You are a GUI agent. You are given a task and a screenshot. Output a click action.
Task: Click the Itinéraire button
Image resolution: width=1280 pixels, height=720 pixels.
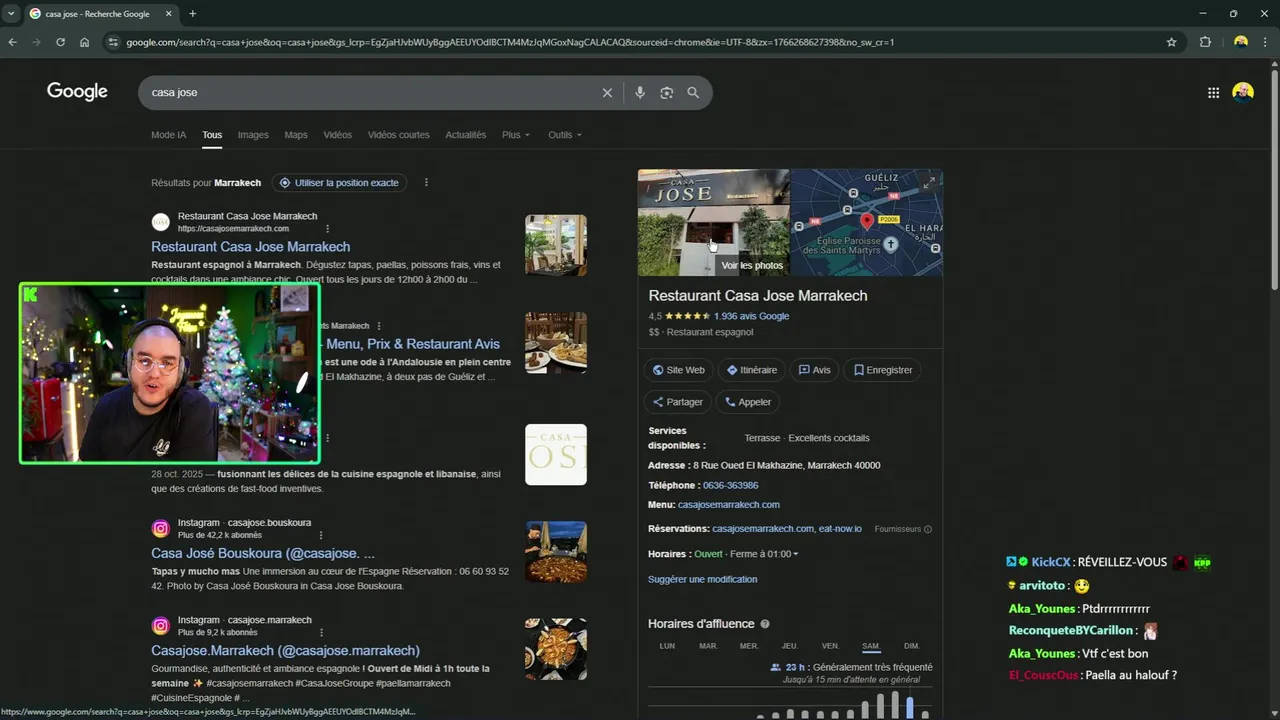(752, 370)
